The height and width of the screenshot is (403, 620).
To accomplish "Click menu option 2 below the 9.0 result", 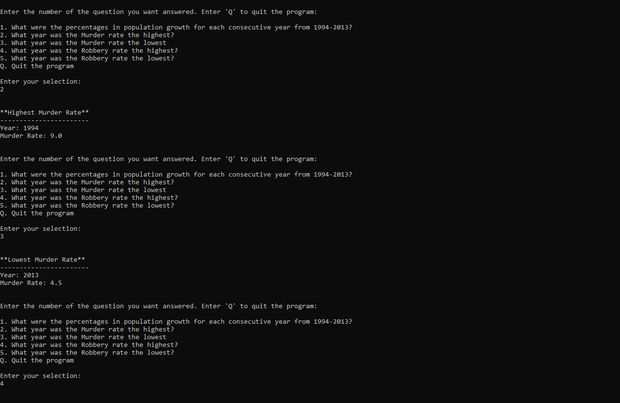I will tap(87, 182).
